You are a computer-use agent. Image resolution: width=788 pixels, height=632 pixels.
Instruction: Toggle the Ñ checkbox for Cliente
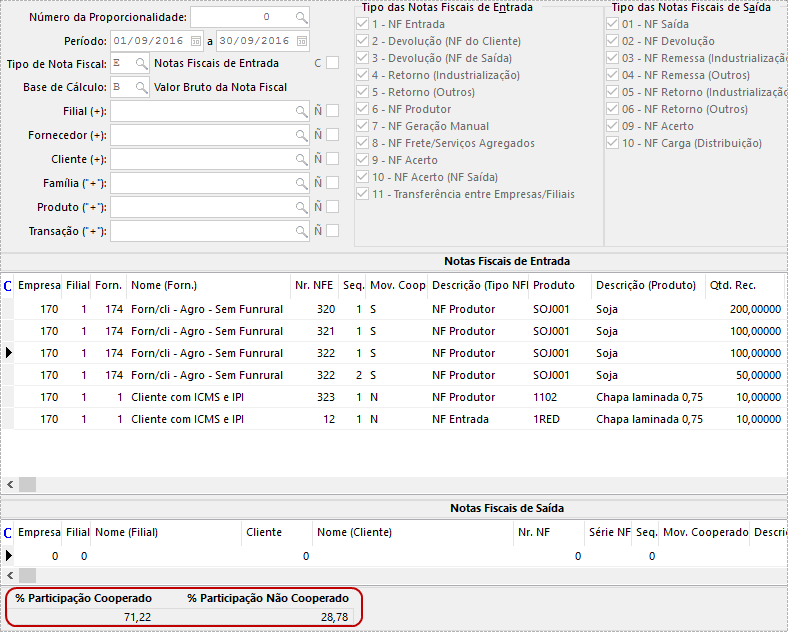[332, 159]
